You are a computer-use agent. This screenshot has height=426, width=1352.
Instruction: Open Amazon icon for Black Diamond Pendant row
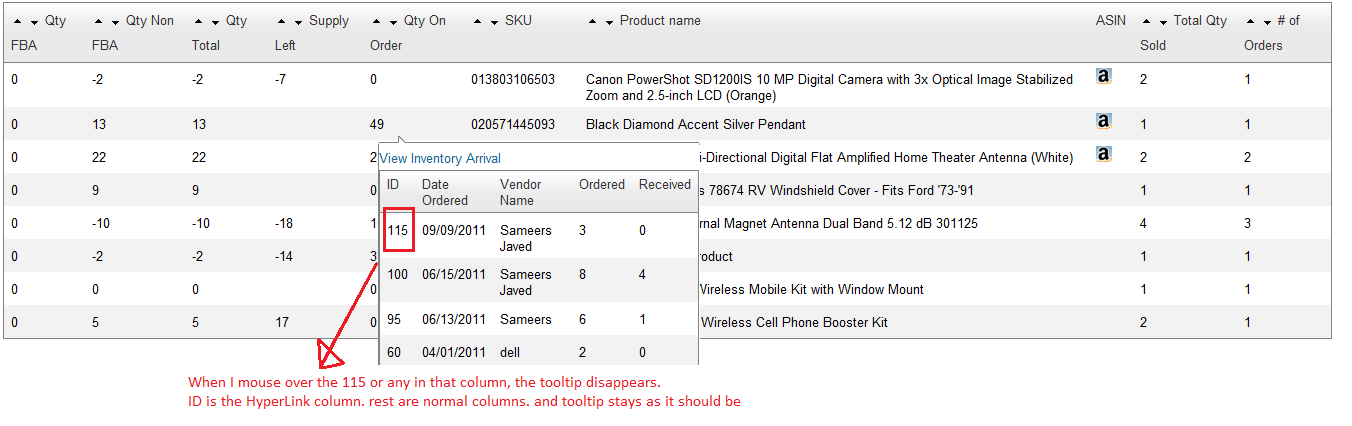pos(1103,121)
